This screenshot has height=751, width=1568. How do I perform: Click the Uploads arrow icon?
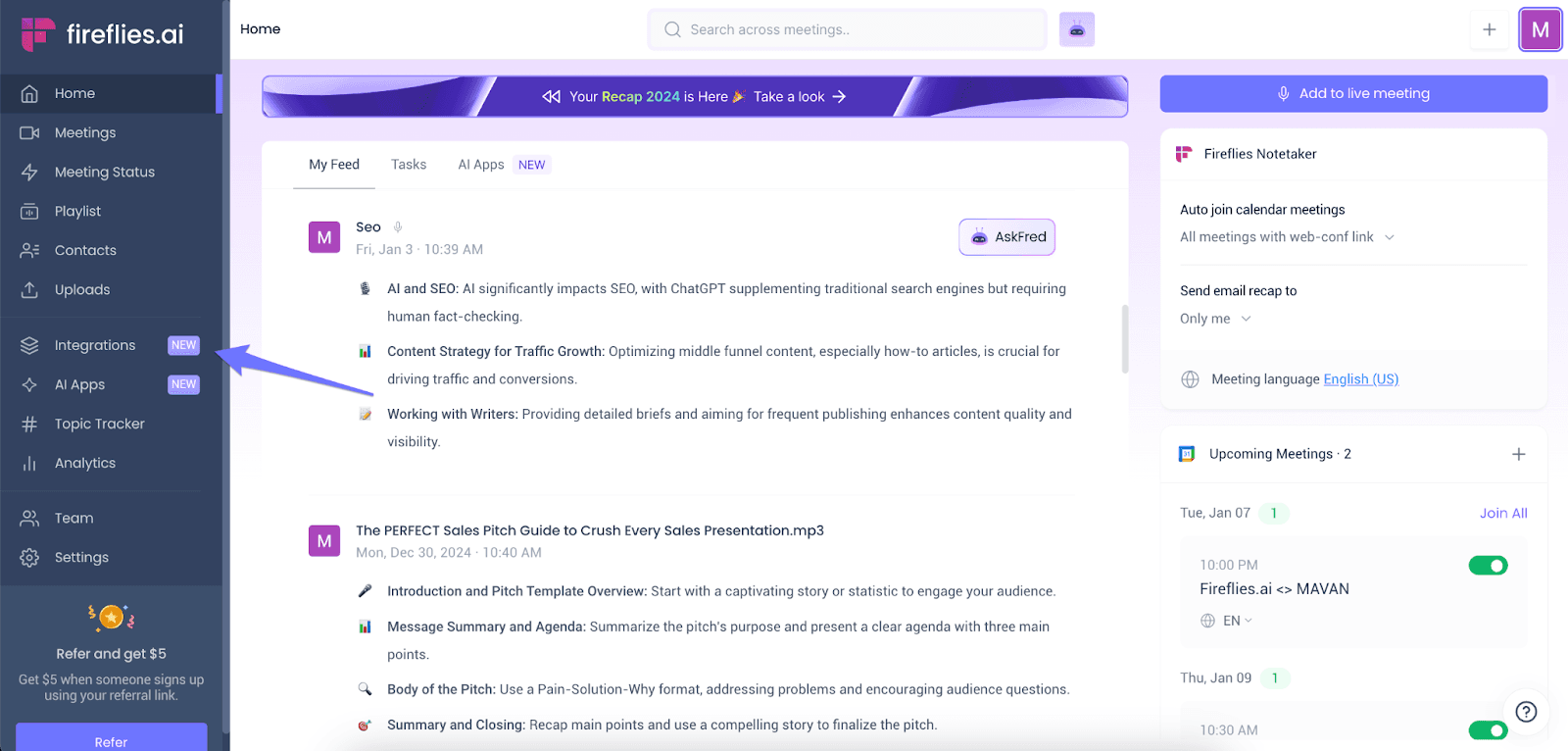click(x=29, y=289)
